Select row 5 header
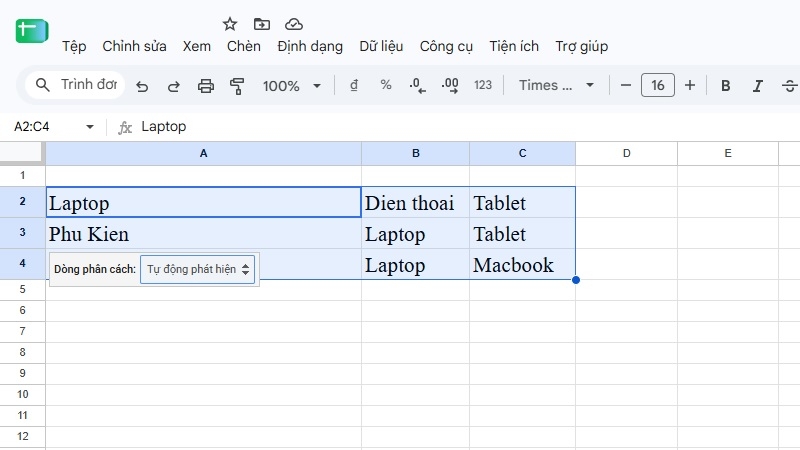 click(22, 290)
